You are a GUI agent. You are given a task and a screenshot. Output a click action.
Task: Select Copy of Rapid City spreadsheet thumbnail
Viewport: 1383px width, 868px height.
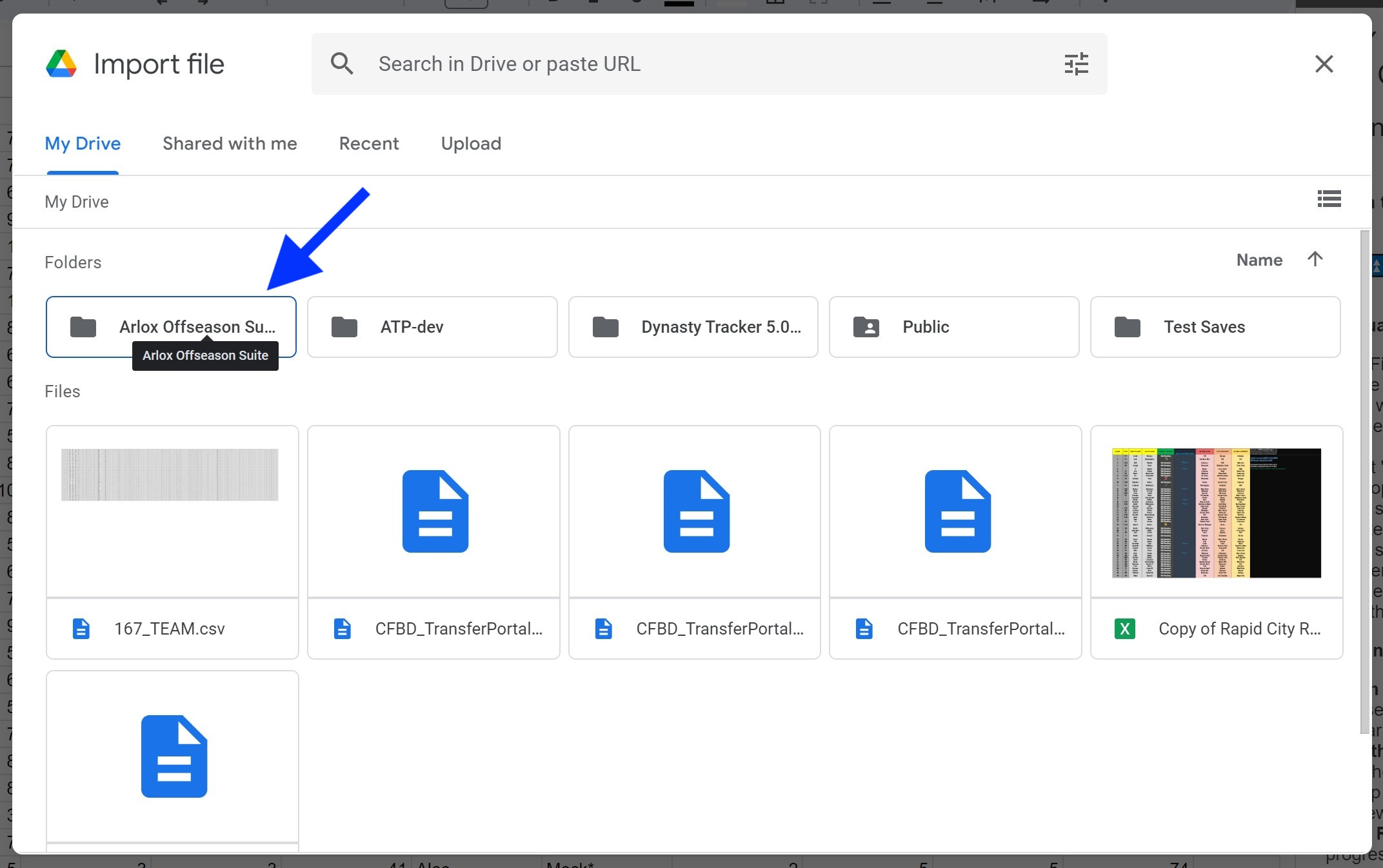(x=1216, y=512)
